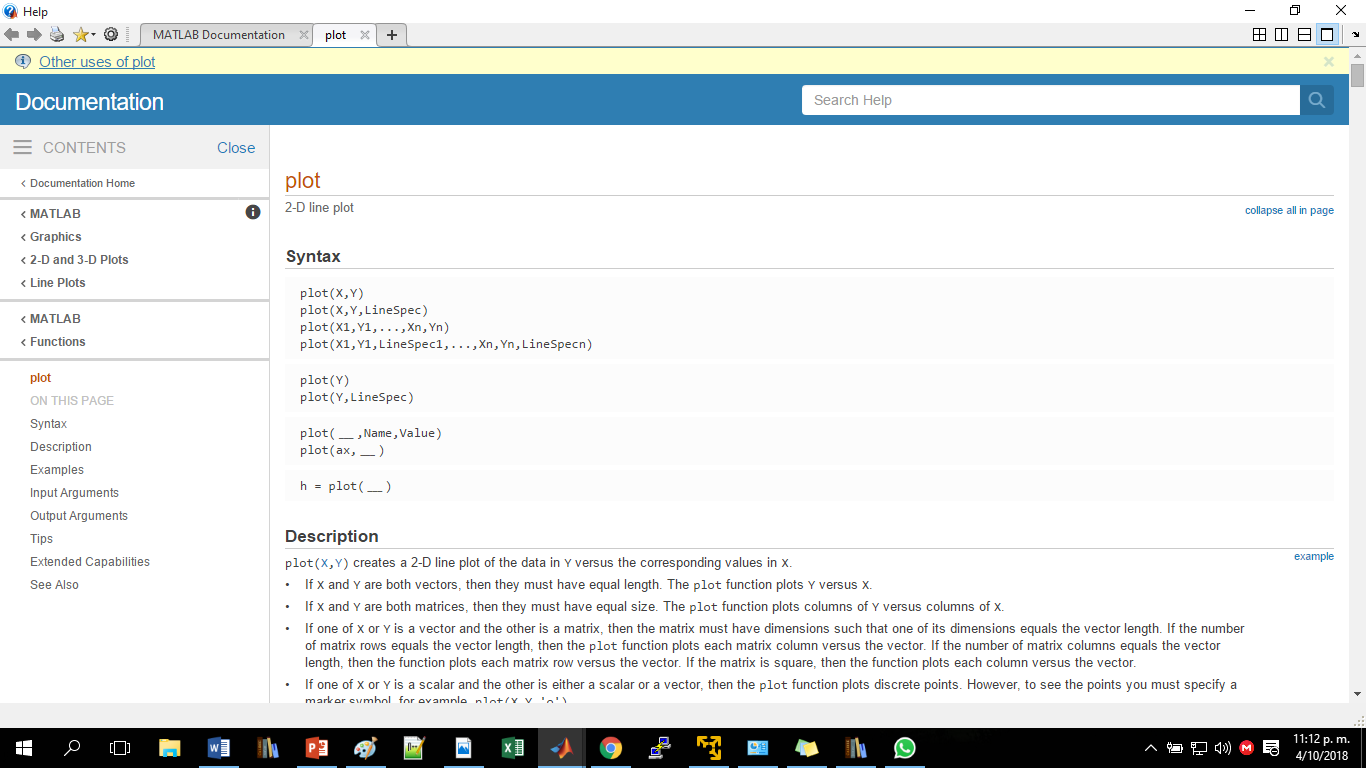Screen dimensions: 1366x768
Task: Go forward with the right arrow icon
Action: tap(34, 34)
